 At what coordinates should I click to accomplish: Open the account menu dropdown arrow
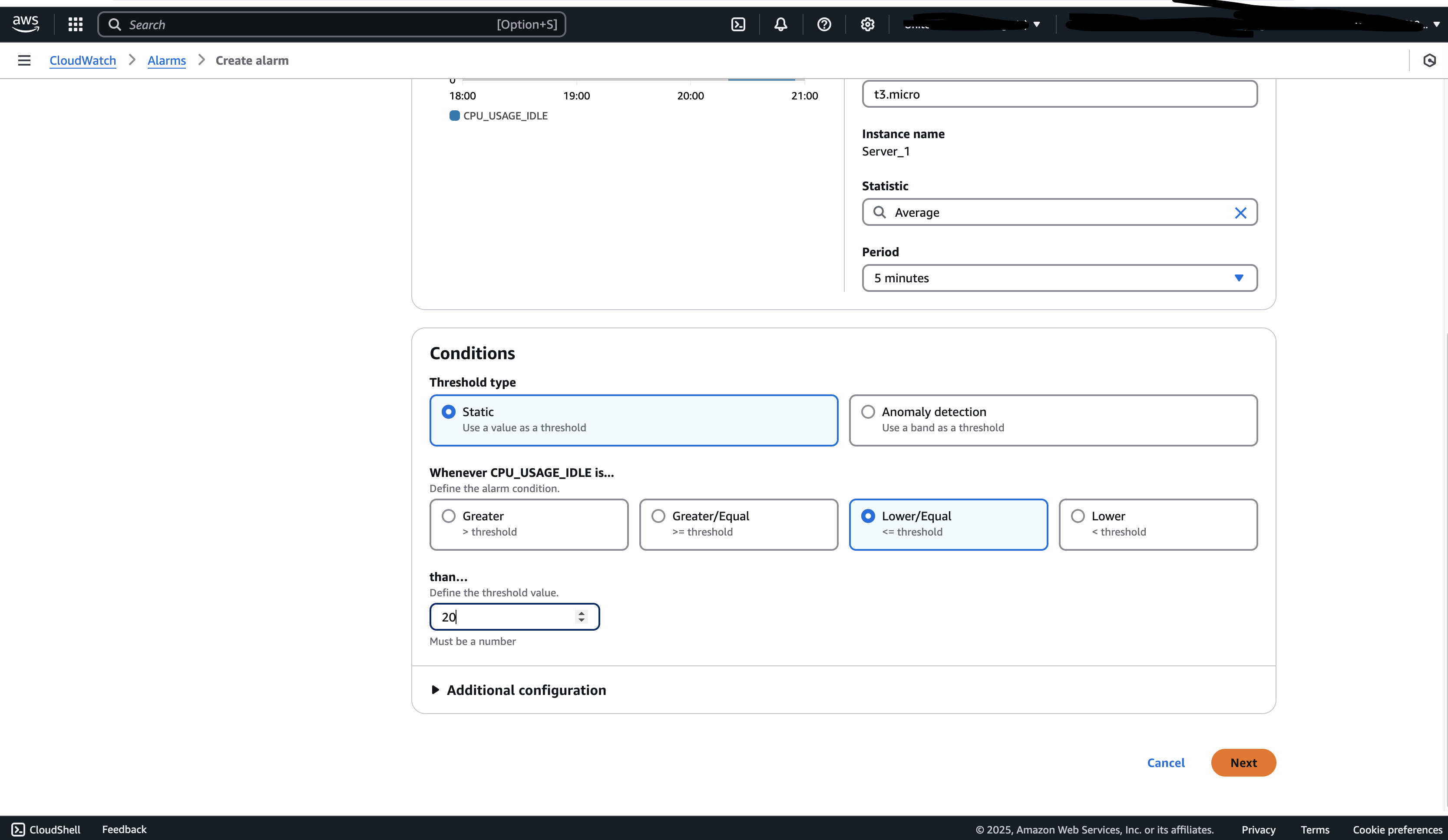click(1437, 24)
